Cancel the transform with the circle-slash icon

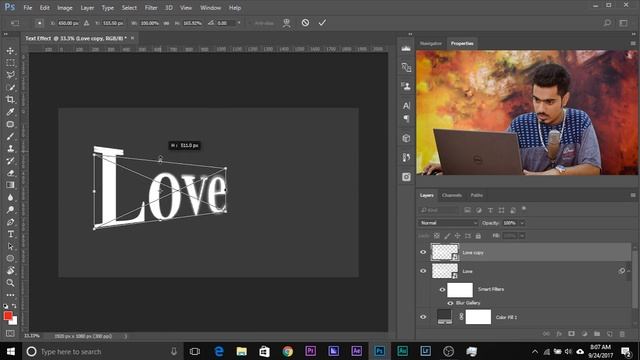point(305,22)
